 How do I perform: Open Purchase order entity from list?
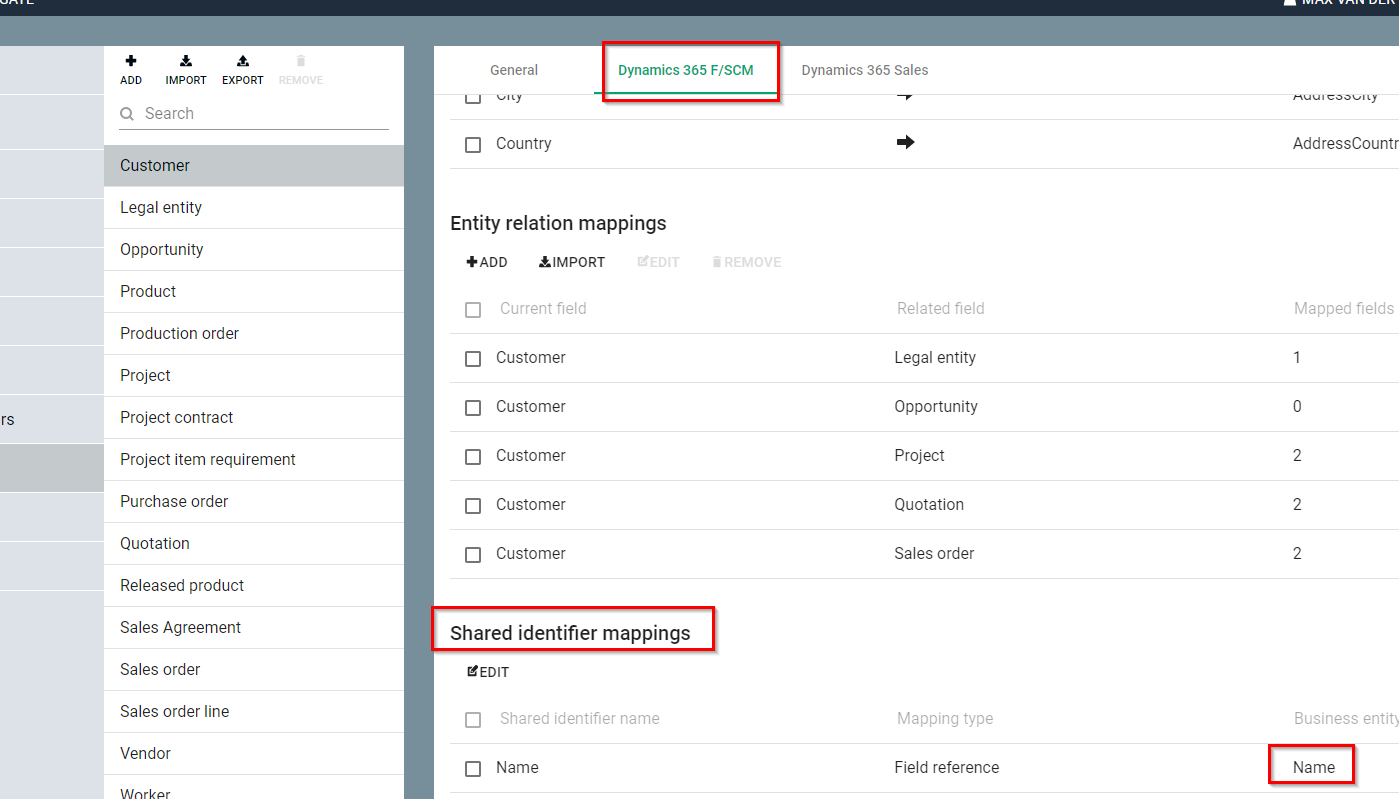click(174, 501)
